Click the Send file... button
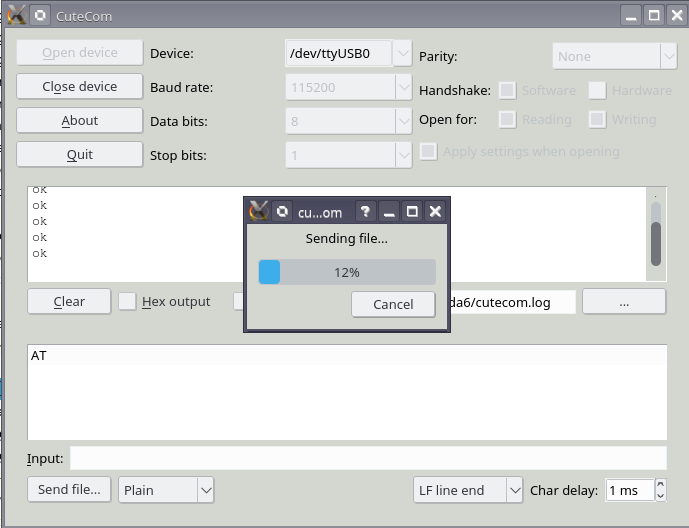 coord(69,490)
